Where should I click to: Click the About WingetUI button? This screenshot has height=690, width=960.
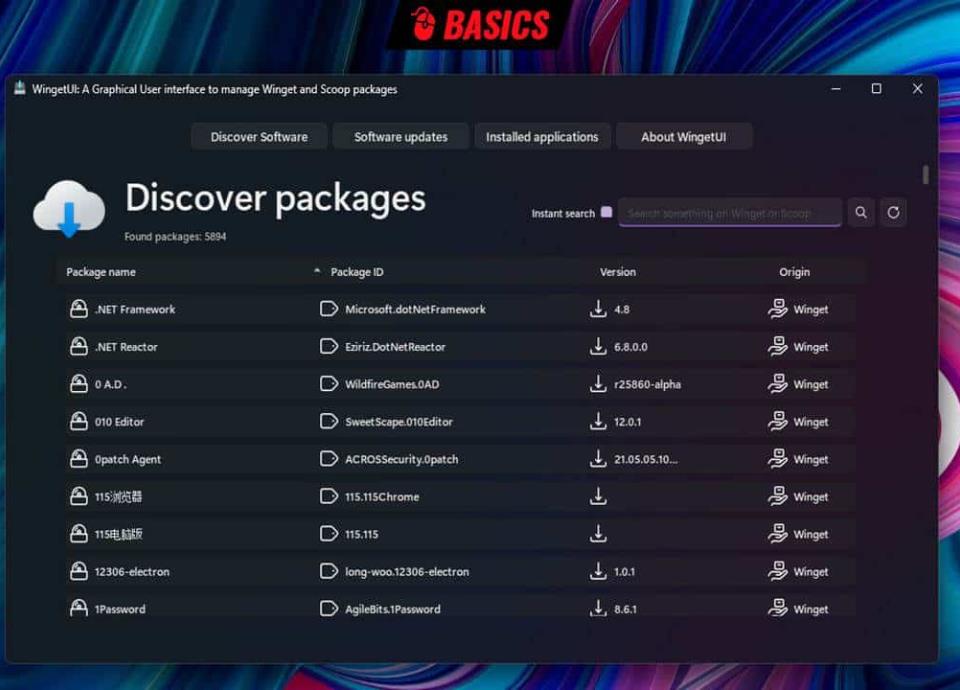point(684,137)
